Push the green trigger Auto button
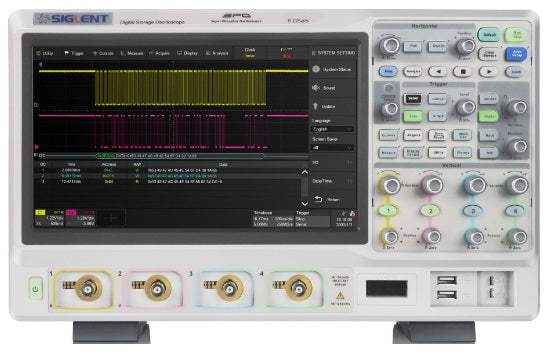The width and height of the screenshot is (553, 364). click(413, 116)
